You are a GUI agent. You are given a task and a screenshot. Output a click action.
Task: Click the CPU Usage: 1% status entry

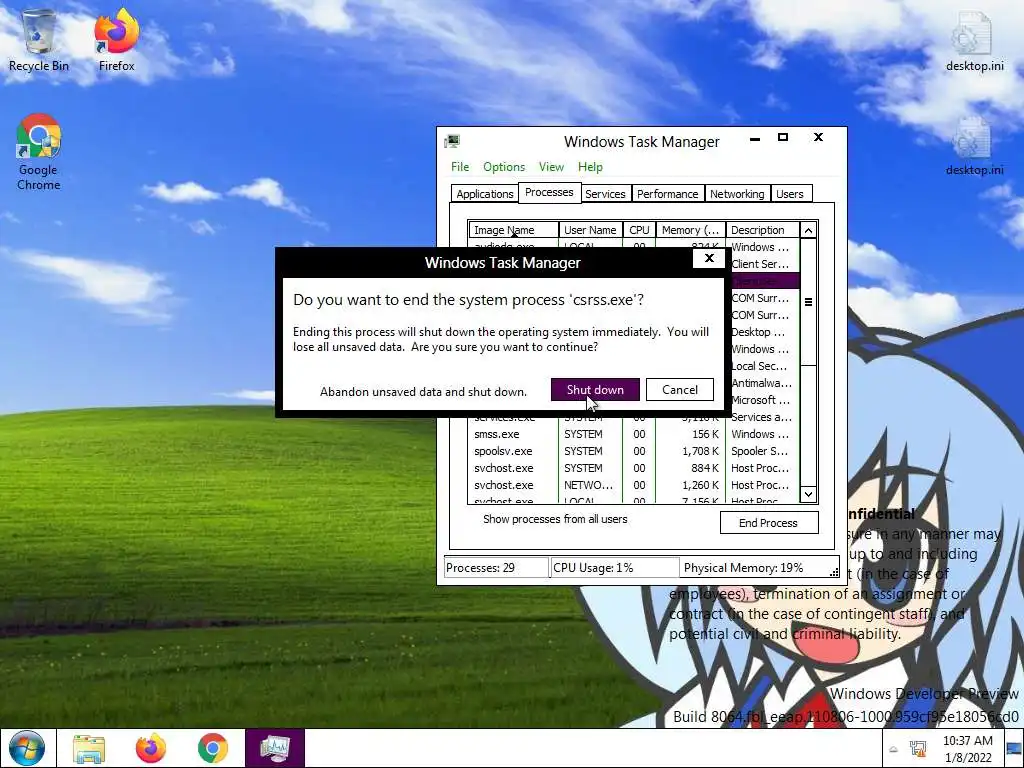(x=615, y=568)
